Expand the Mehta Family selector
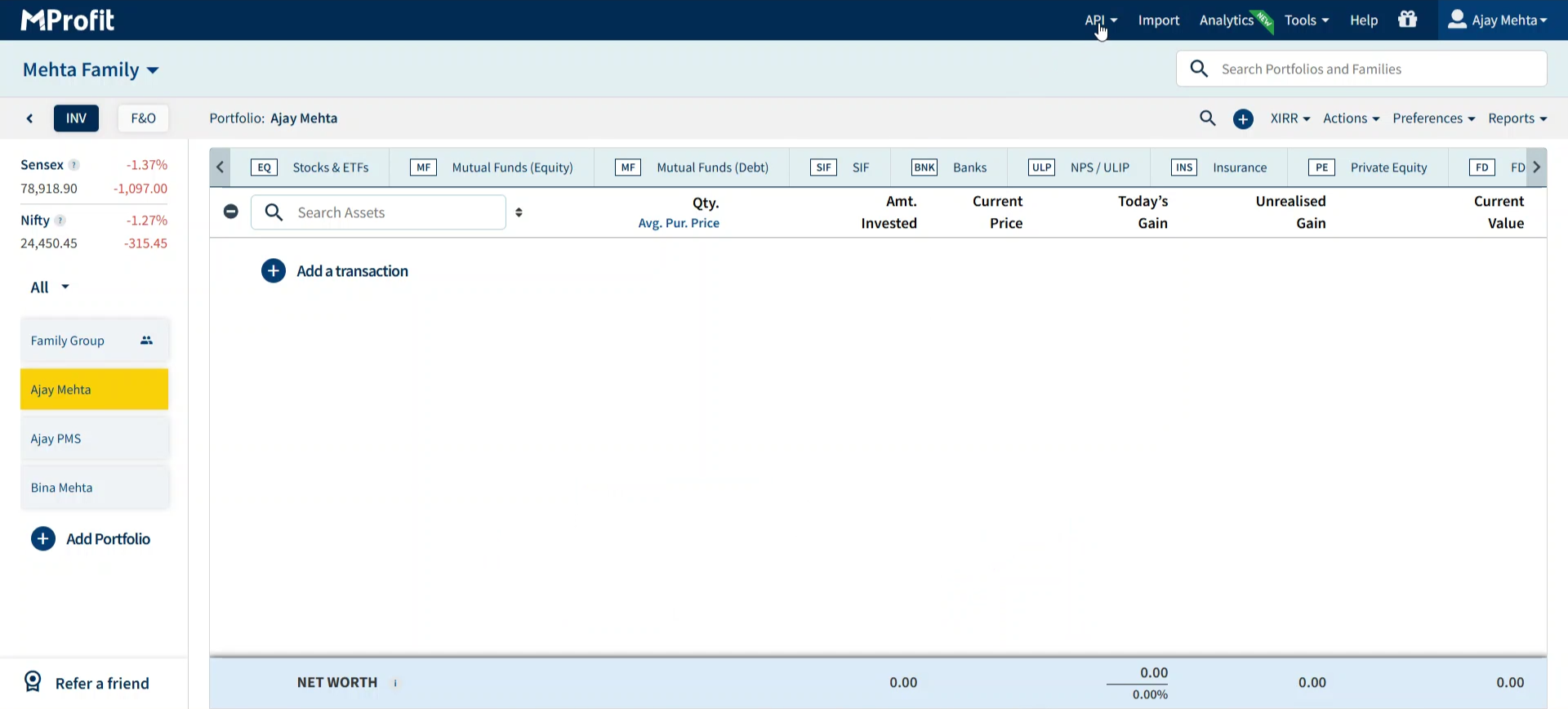The height and width of the screenshot is (709, 1568). (91, 69)
